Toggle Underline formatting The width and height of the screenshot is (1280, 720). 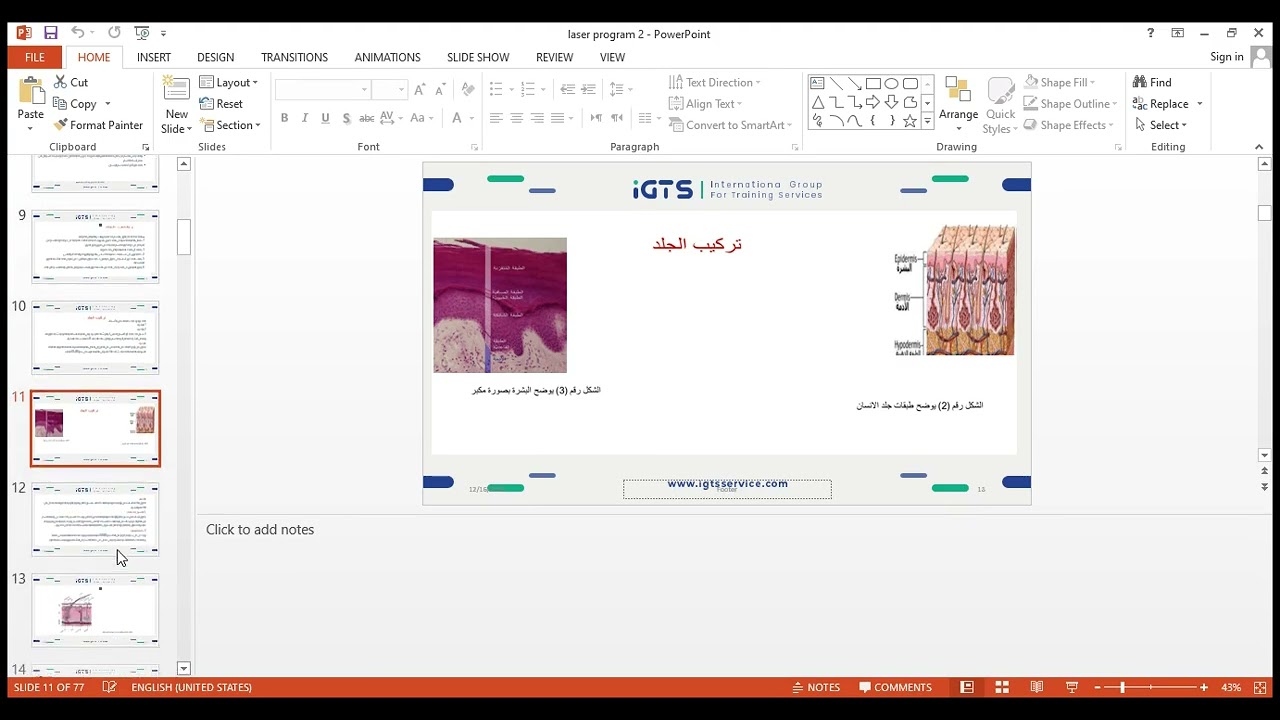tap(325, 118)
